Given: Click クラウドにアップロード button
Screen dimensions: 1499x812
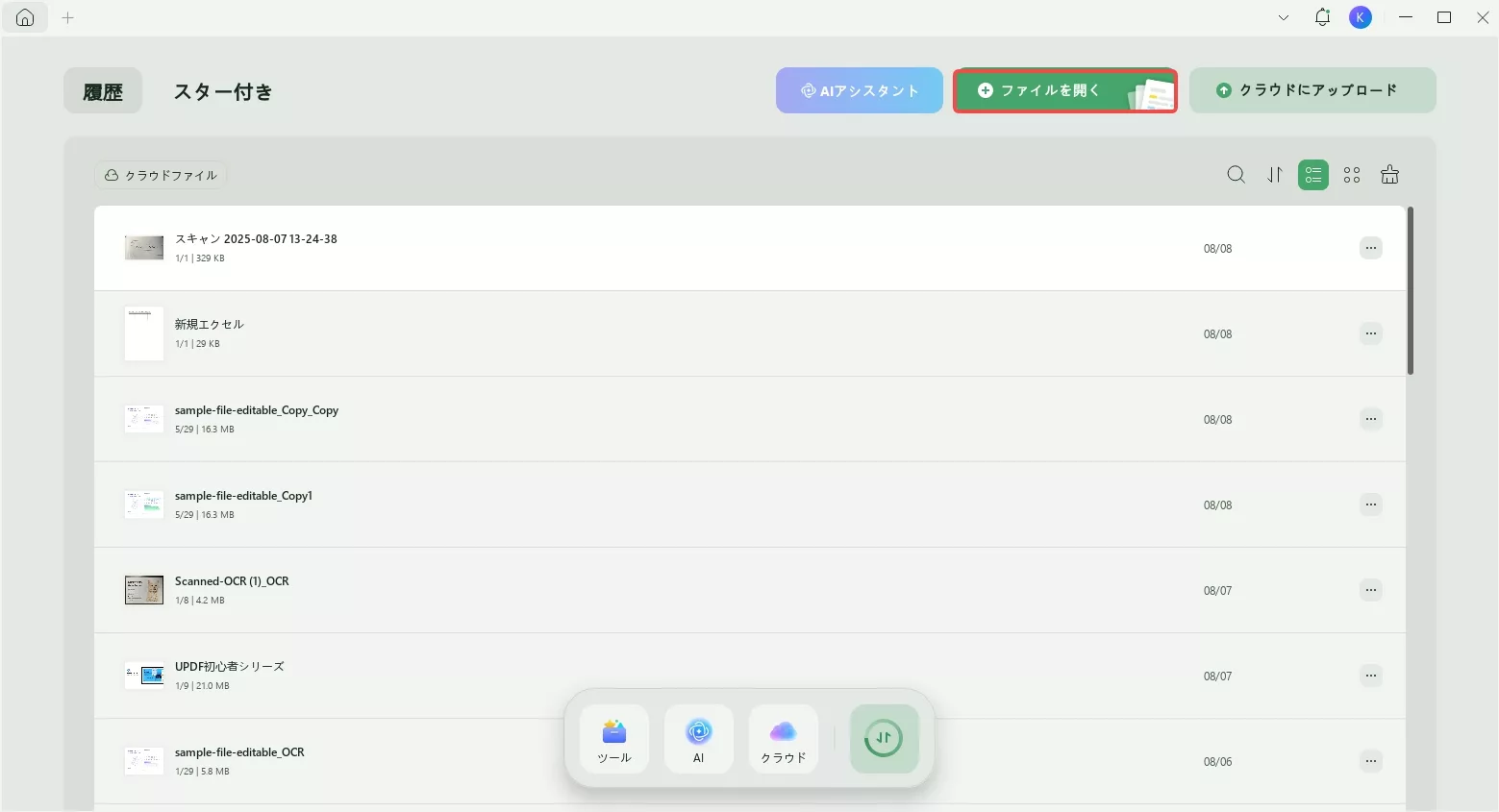Looking at the screenshot, I should (x=1312, y=90).
